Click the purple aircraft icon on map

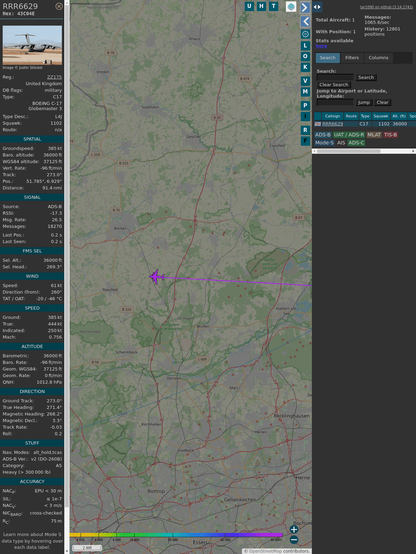(x=156, y=277)
